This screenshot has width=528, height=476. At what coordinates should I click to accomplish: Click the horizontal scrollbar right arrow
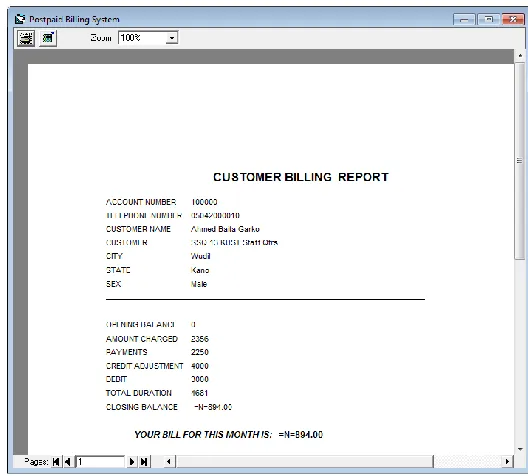coord(507,462)
